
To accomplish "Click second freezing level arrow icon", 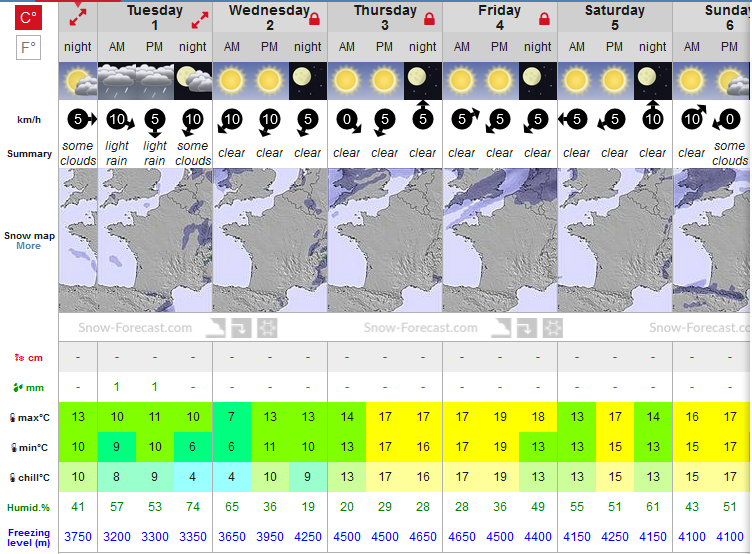I will click(x=527, y=328).
